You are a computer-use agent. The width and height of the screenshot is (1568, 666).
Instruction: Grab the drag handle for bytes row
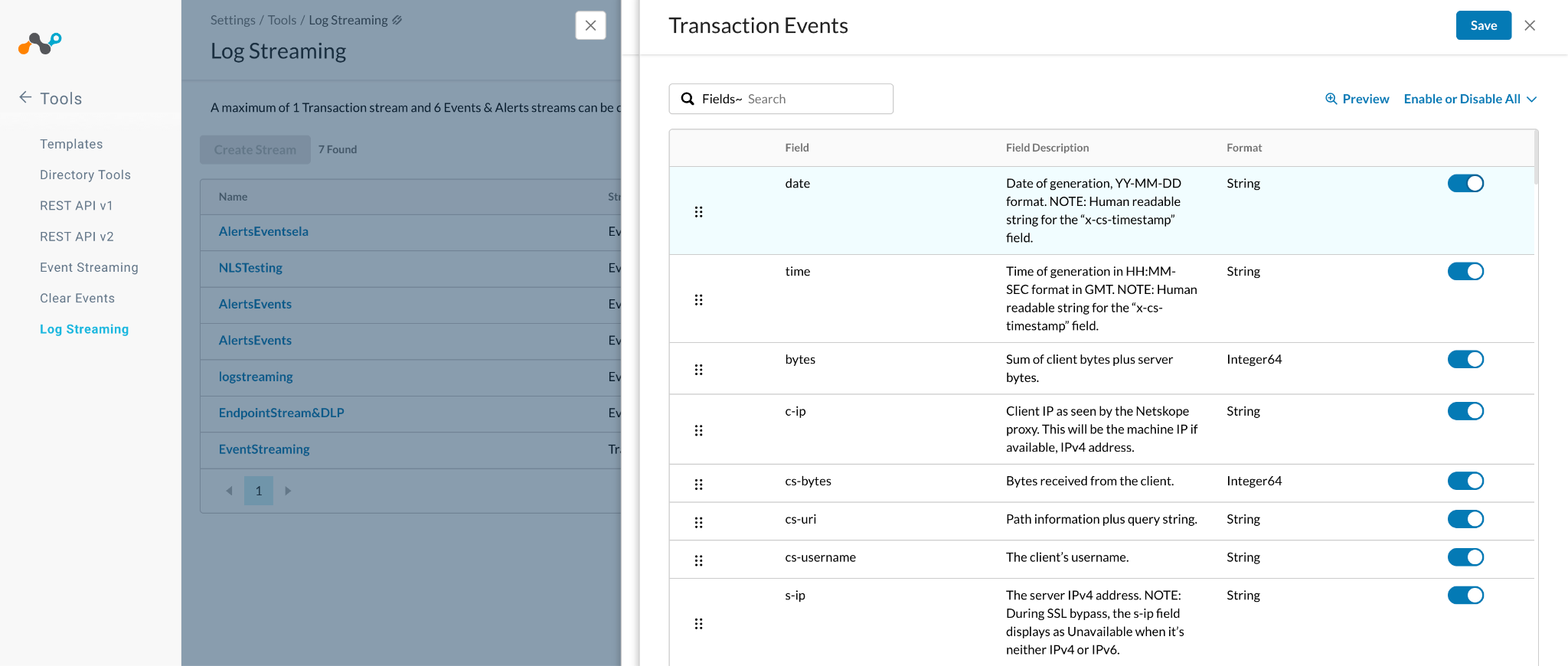(x=698, y=369)
